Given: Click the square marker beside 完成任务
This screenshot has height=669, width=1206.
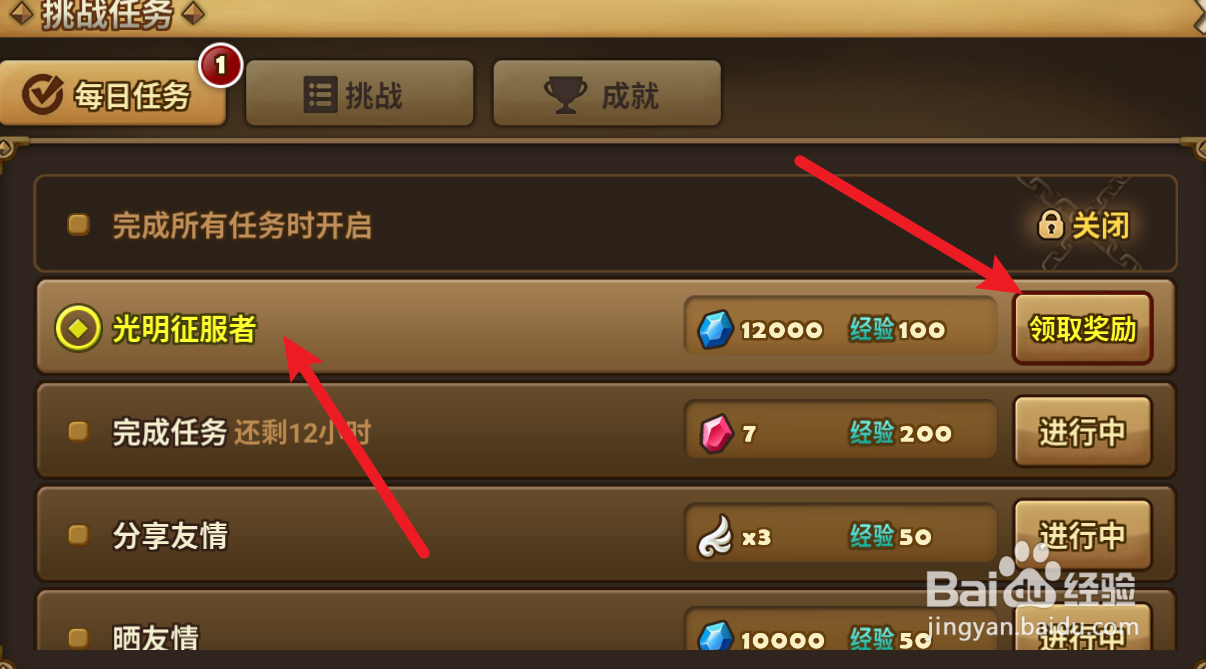Looking at the screenshot, I should pyautogui.click(x=78, y=432).
